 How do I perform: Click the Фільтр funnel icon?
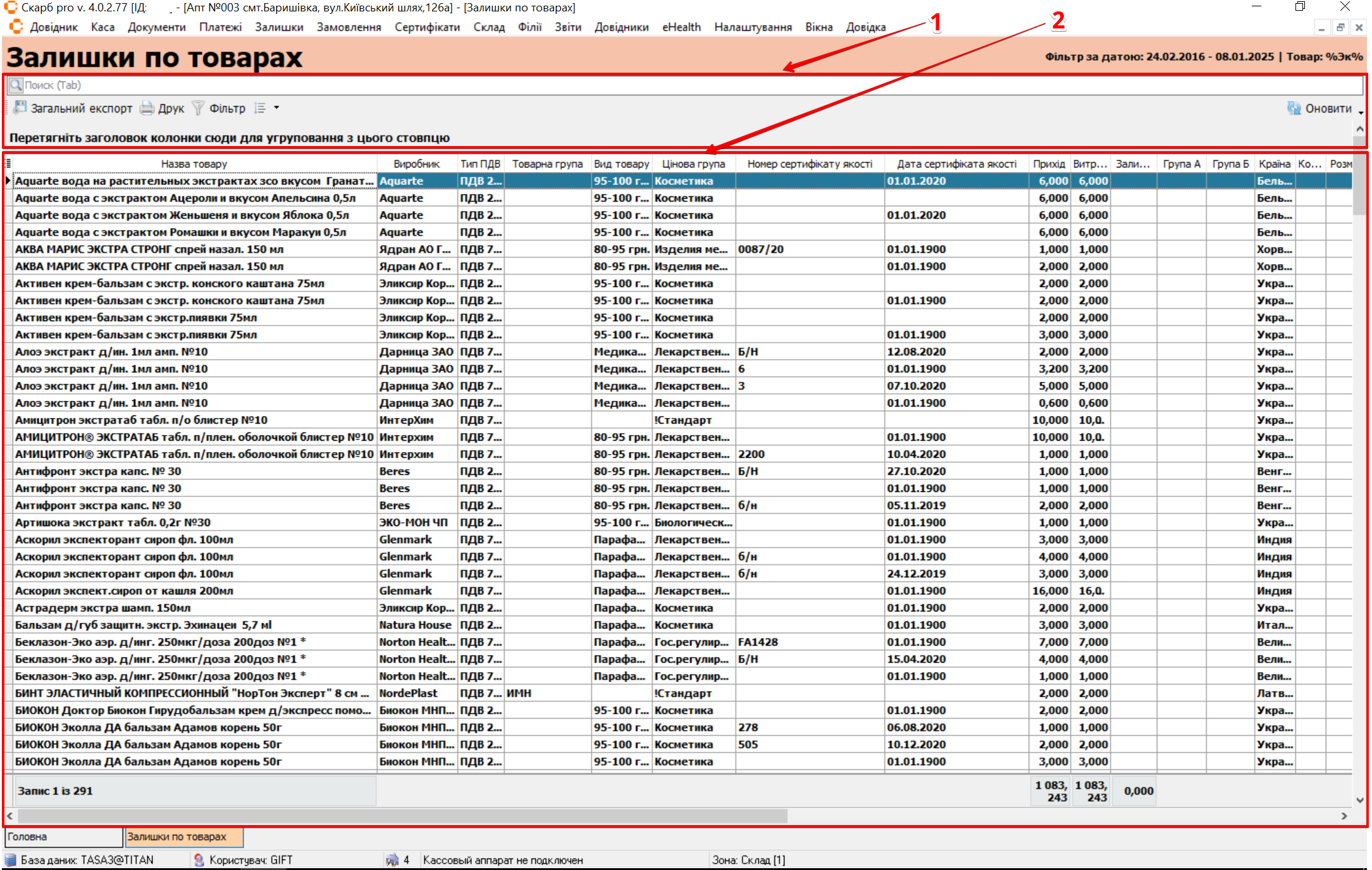(x=198, y=108)
